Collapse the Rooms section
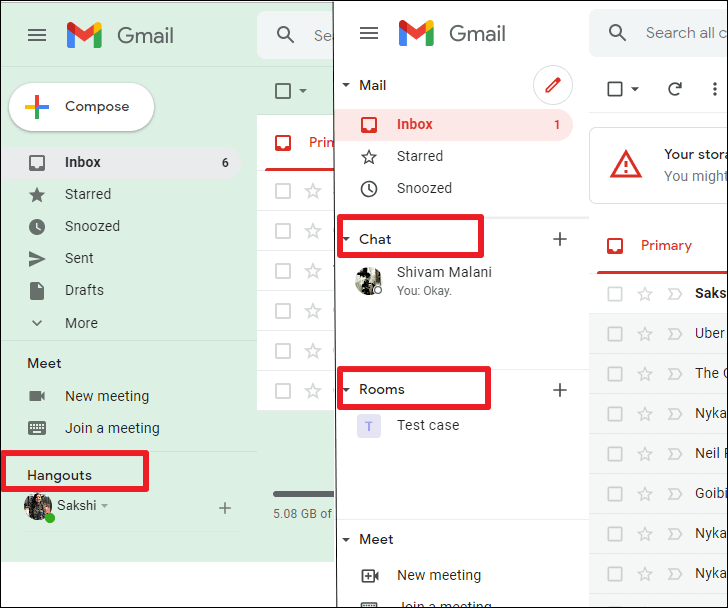728x608 pixels. (x=346, y=389)
